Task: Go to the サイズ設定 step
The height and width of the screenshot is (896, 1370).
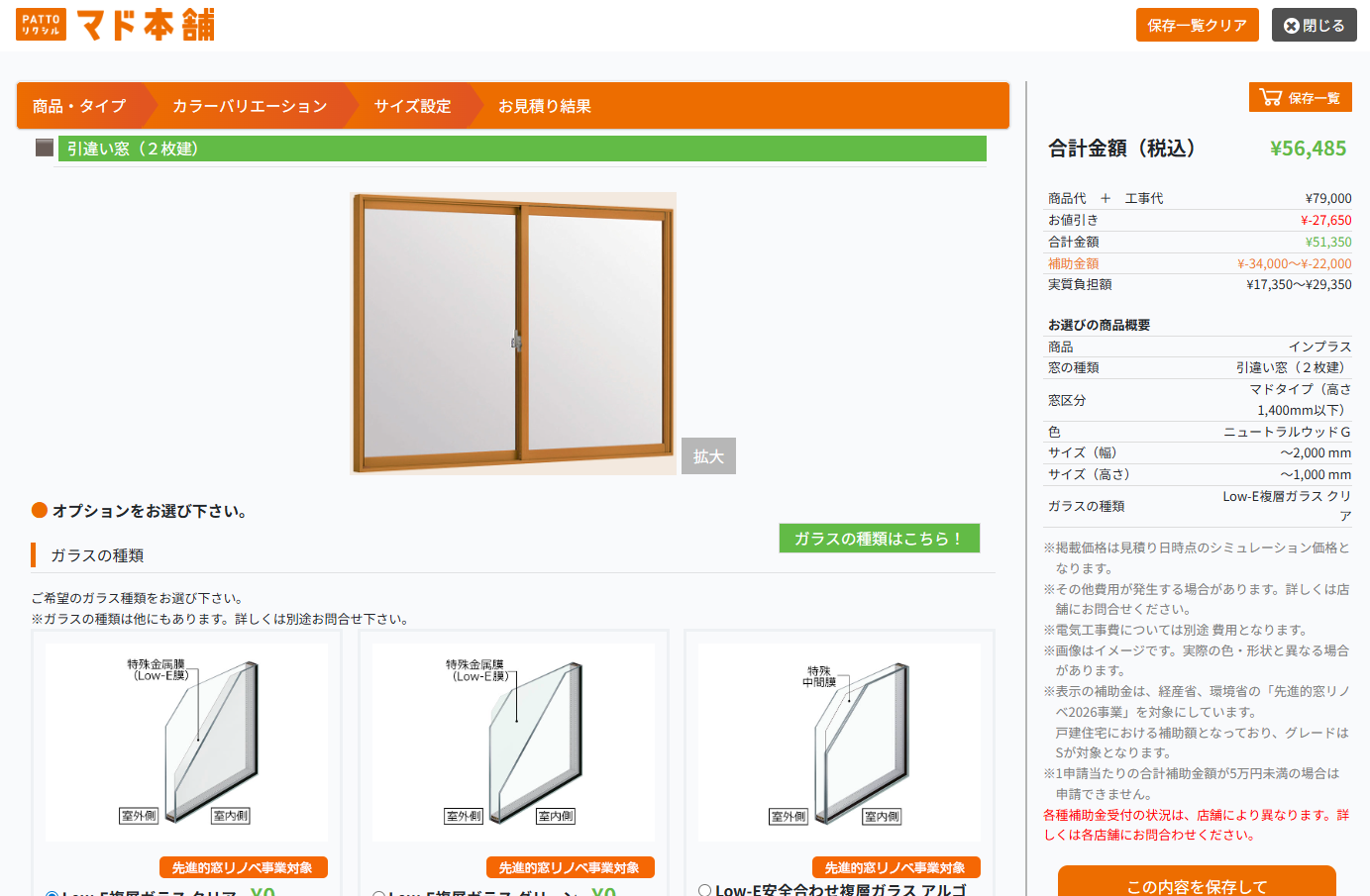Action: [412, 106]
